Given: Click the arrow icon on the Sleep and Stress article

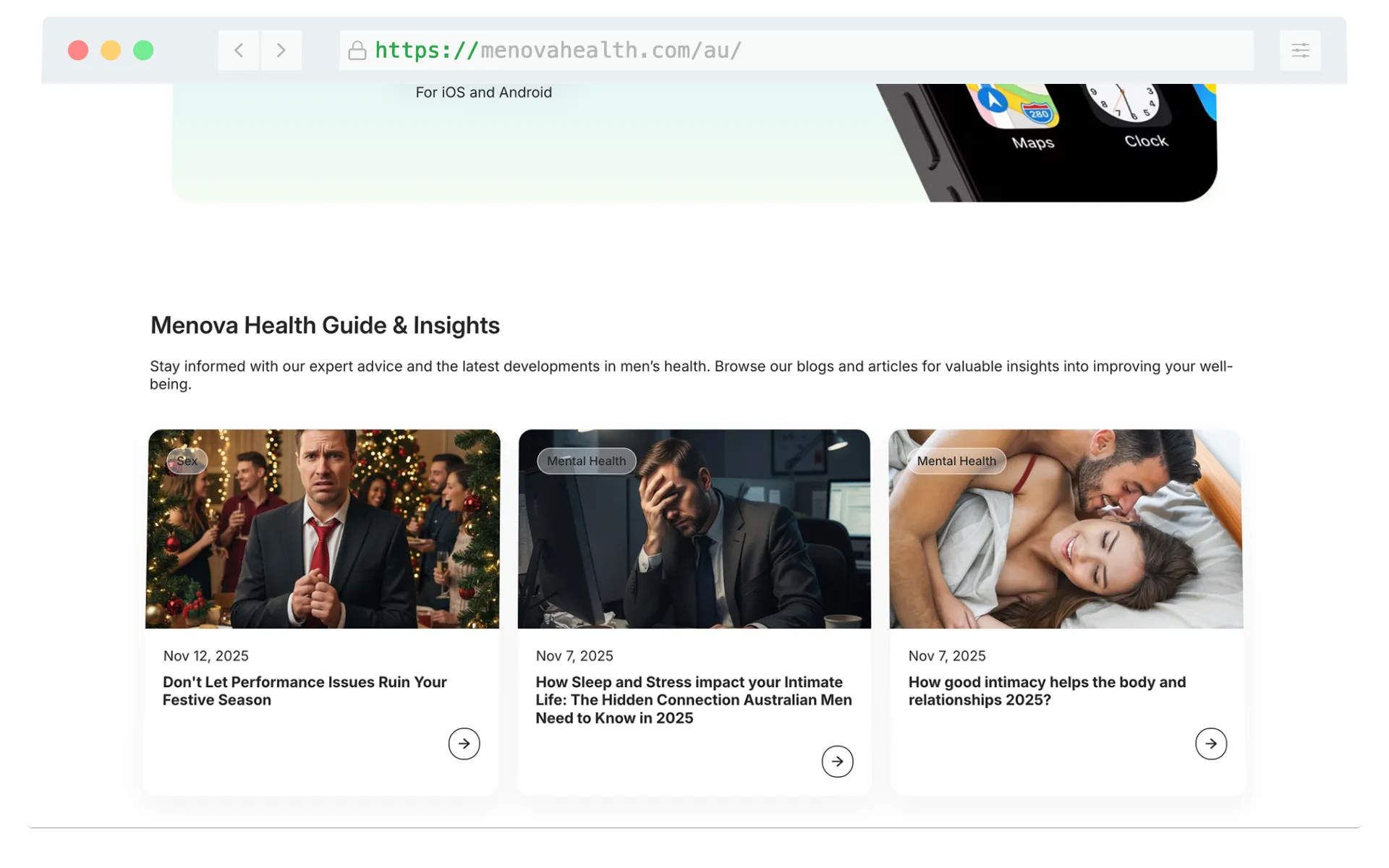Looking at the screenshot, I should pos(837,761).
